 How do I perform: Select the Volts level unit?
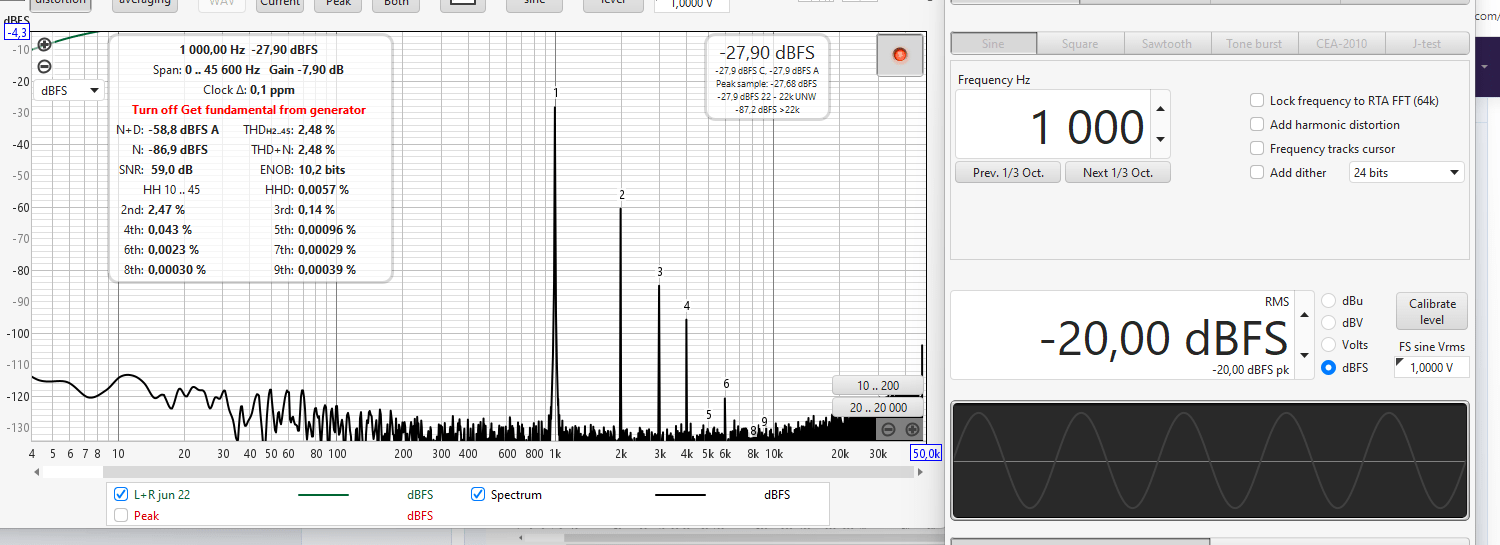tap(1329, 345)
